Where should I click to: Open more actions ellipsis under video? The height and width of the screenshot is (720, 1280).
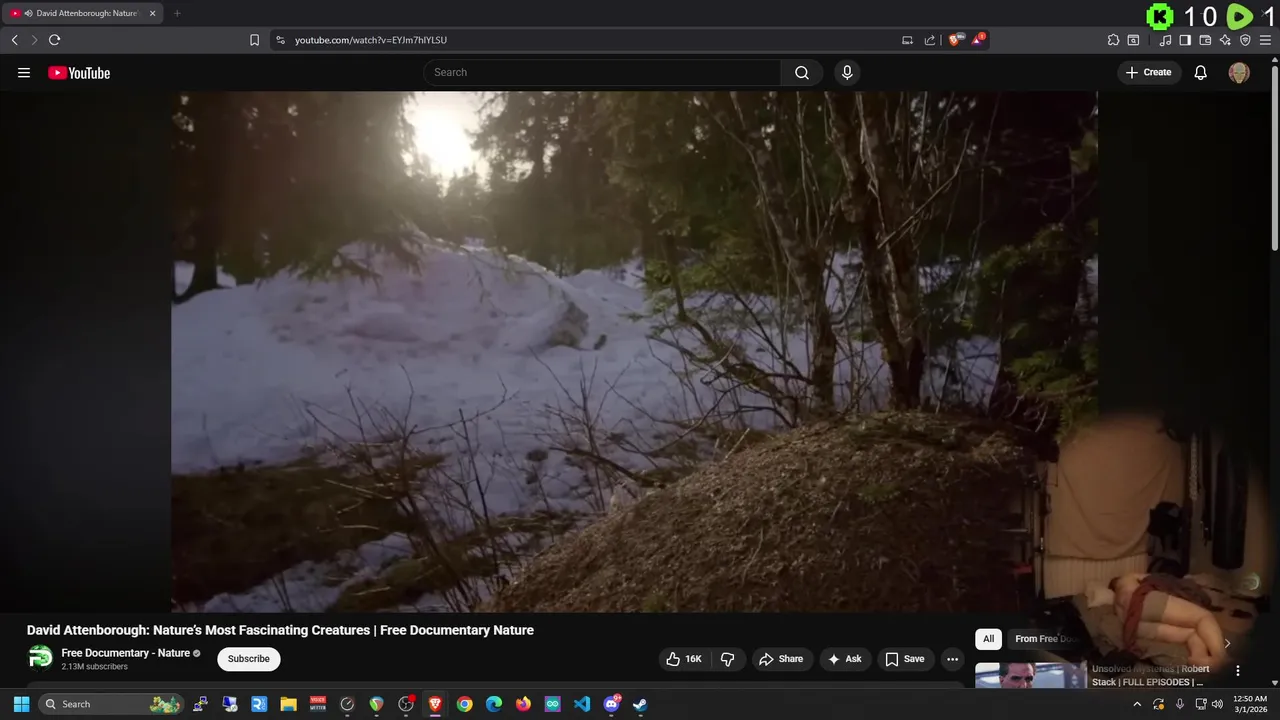point(952,659)
